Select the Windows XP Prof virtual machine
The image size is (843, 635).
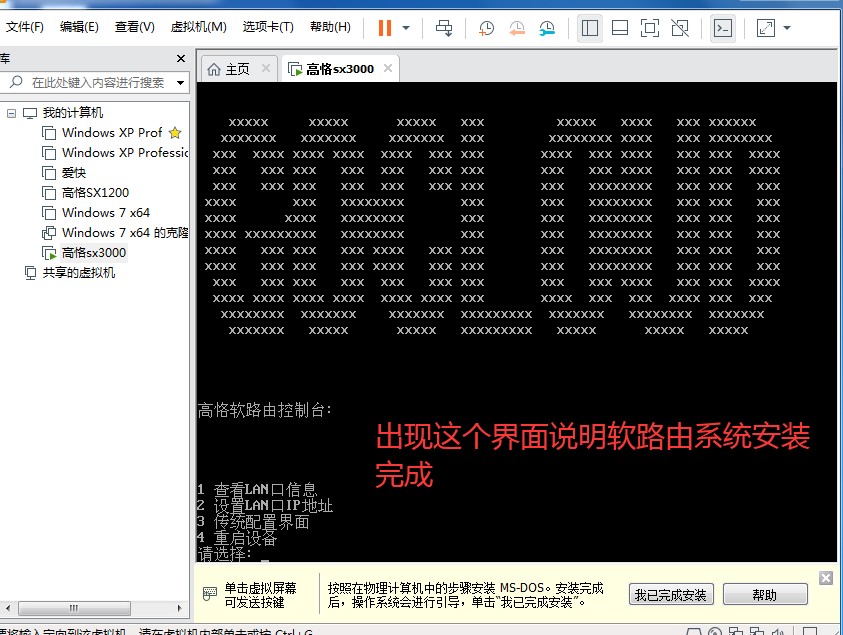pyautogui.click(x=112, y=133)
